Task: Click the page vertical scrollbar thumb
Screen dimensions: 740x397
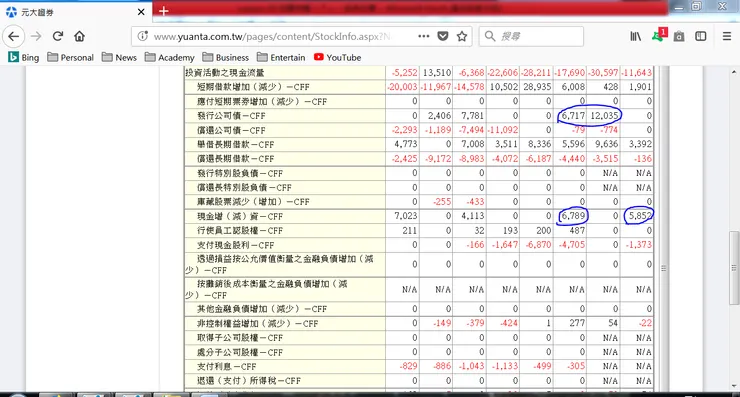Action: 734,268
